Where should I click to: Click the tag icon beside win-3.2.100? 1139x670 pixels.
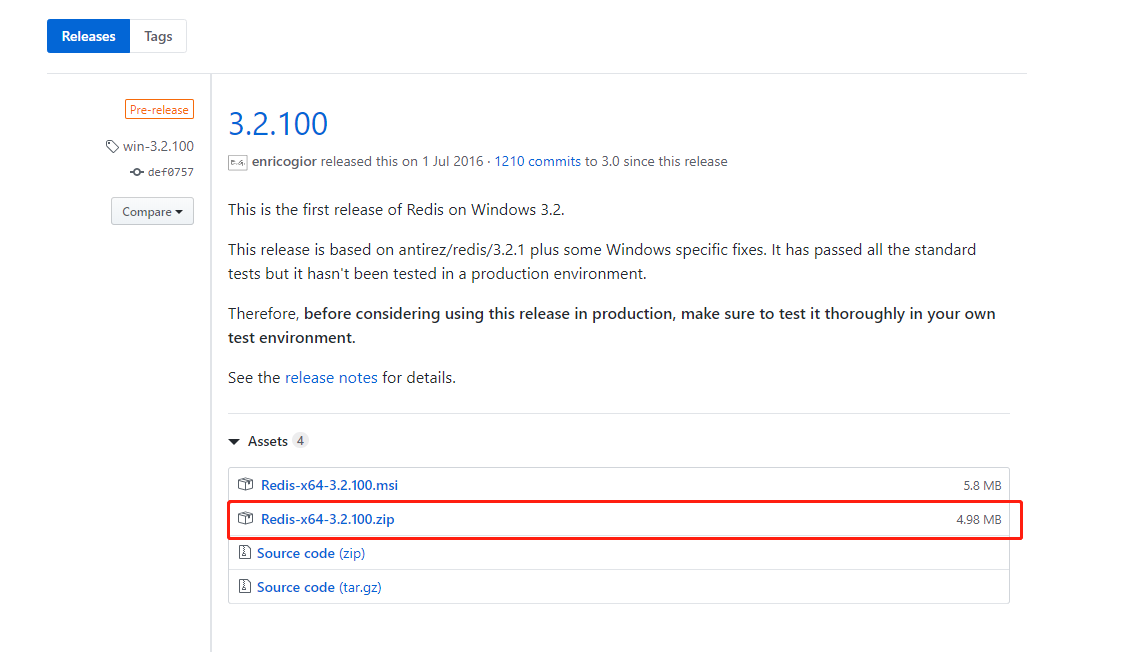coord(112,147)
